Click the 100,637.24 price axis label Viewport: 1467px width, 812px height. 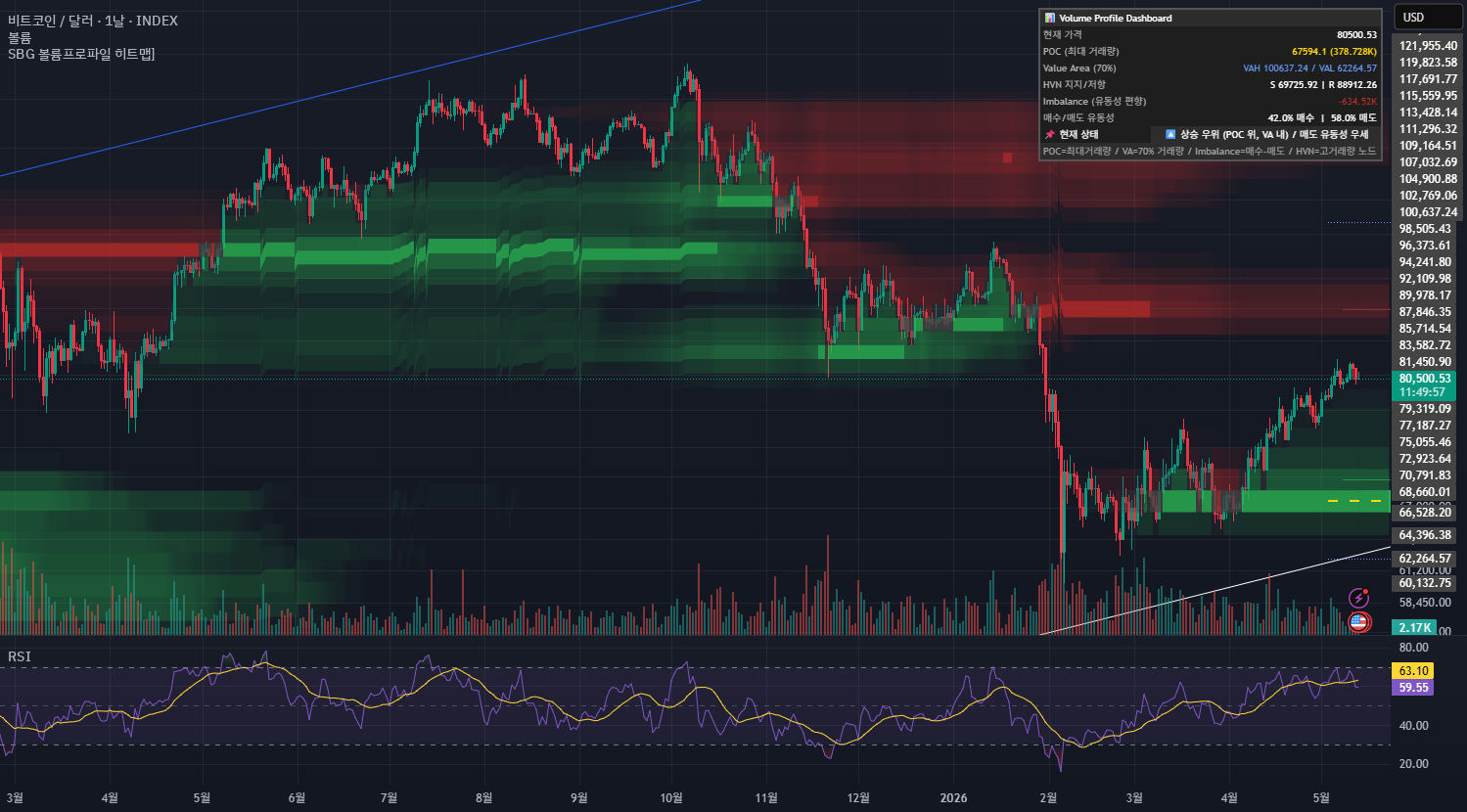click(x=1428, y=212)
